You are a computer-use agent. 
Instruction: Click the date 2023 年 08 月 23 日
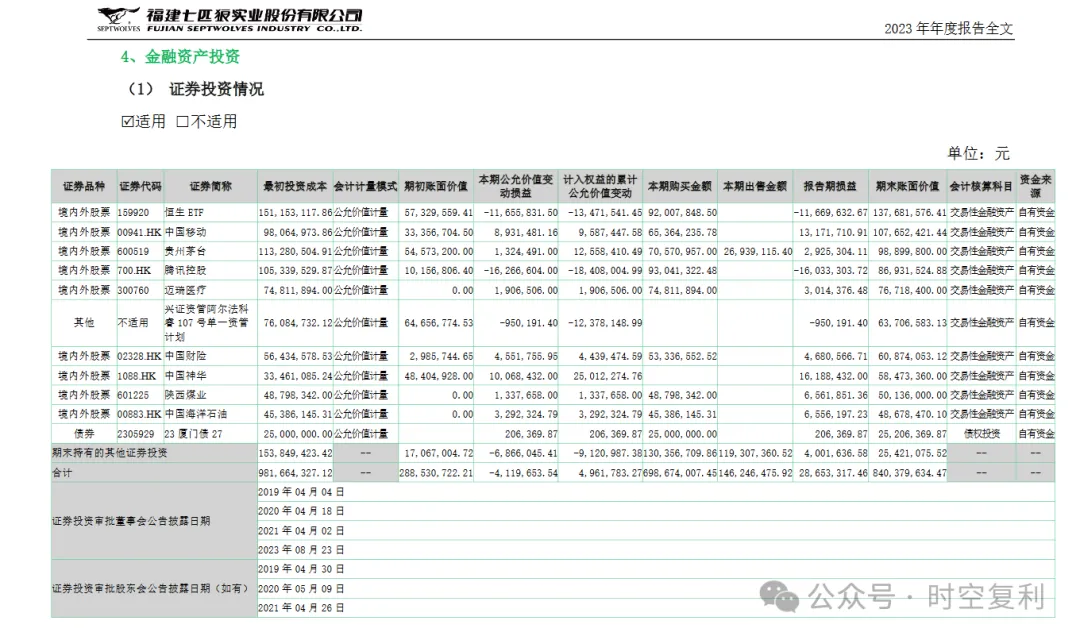pyautogui.click(x=301, y=550)
